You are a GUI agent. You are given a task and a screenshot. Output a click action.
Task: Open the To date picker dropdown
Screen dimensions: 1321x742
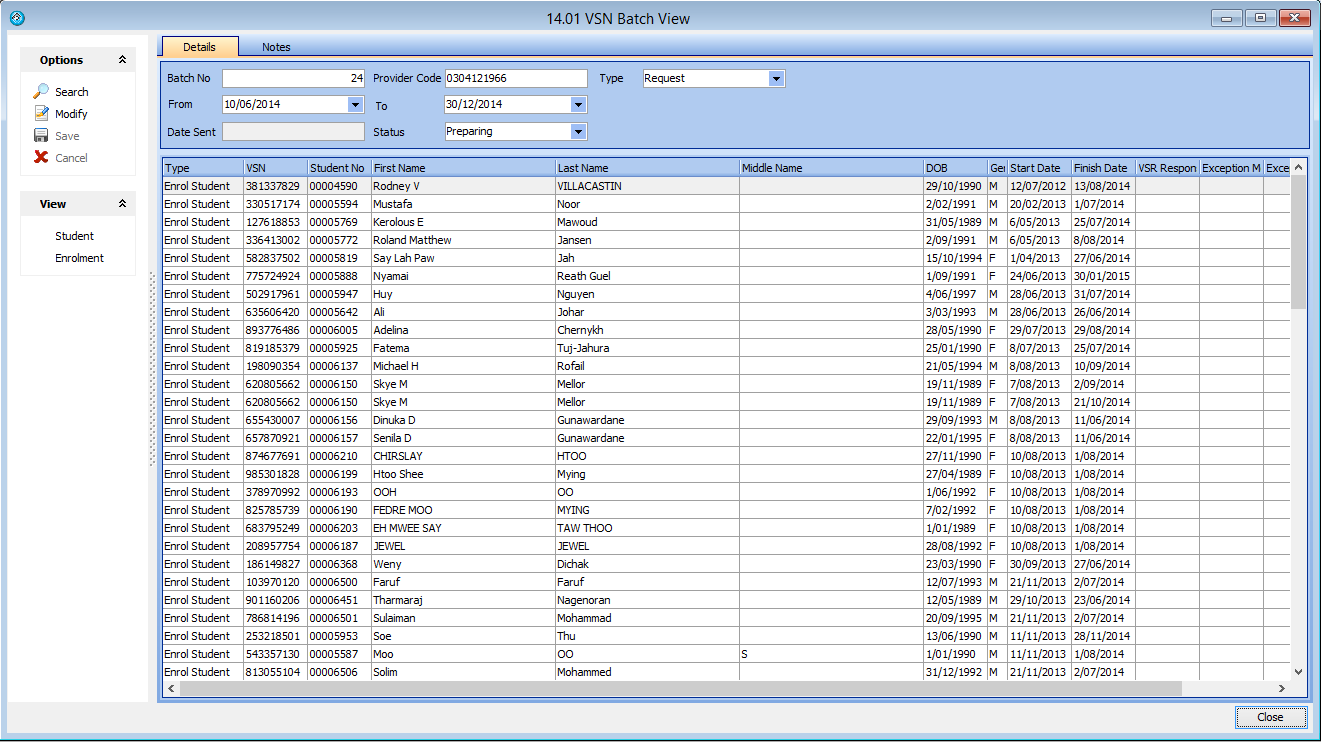point(577,105)
